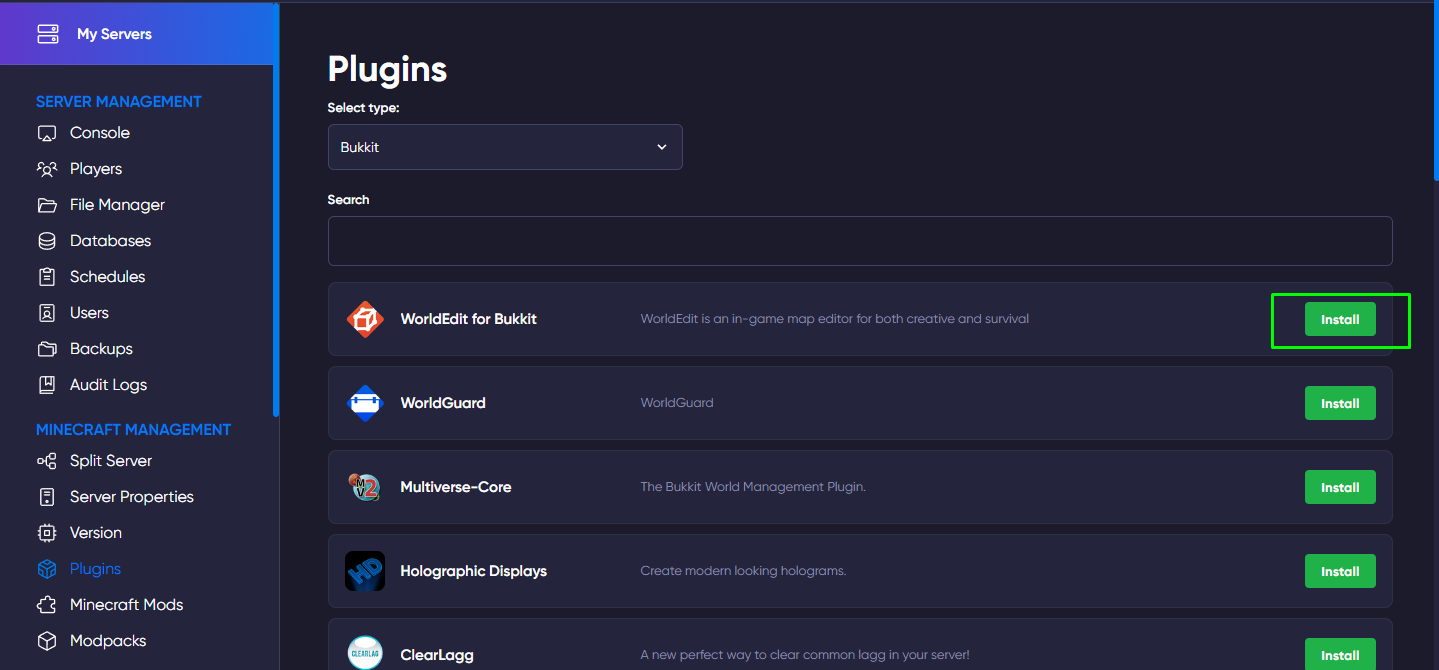Click the main page vertical scrollbar
The width and height of the screenshot is (1439, 670).
click(1435, 92)
